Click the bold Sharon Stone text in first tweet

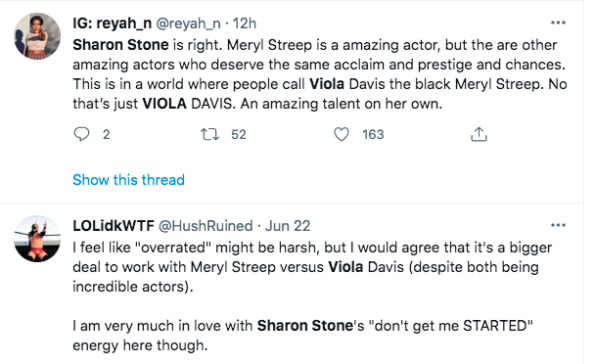[x=121, y=45]
